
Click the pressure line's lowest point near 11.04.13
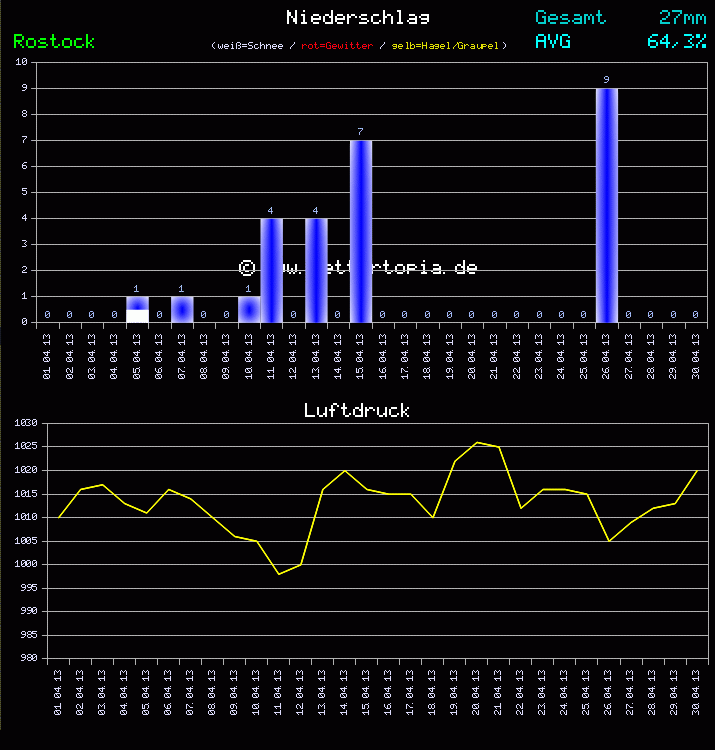pos(279,574)
